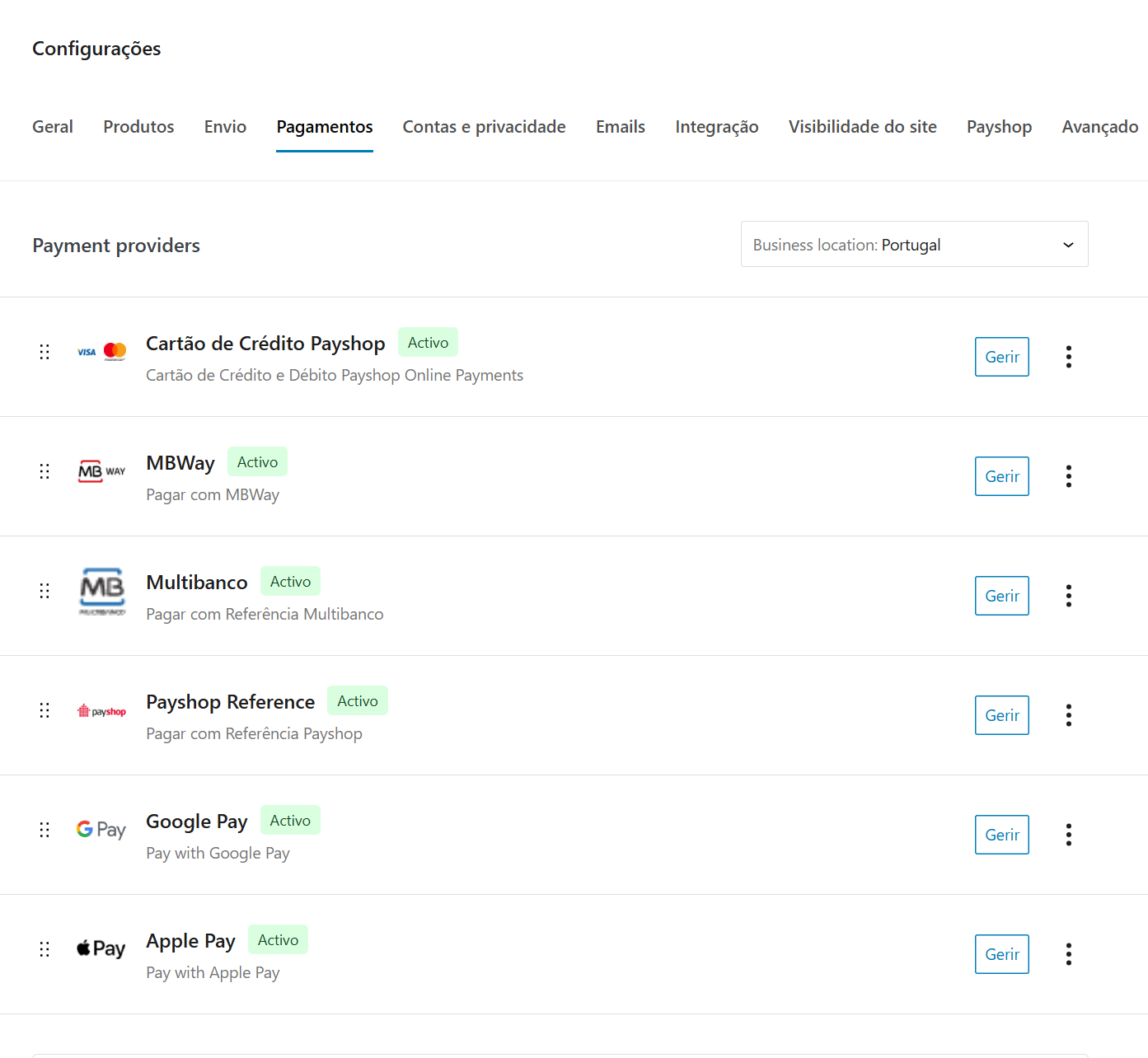This screenshot has width=1148, height=1058.
Task: Click Gerir for MBWay
Action: [1001, 476]
